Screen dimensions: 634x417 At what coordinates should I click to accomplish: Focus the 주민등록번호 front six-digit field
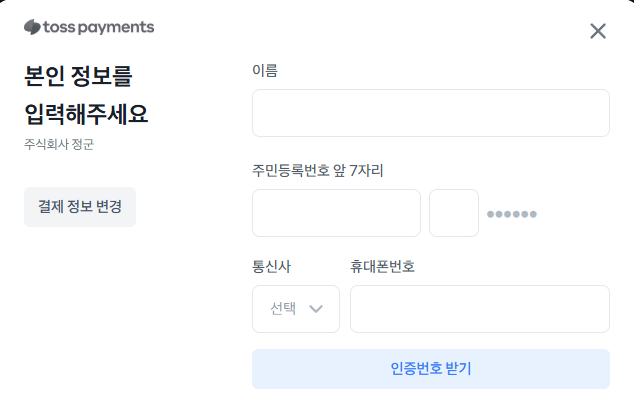click(x=336, y=213)
